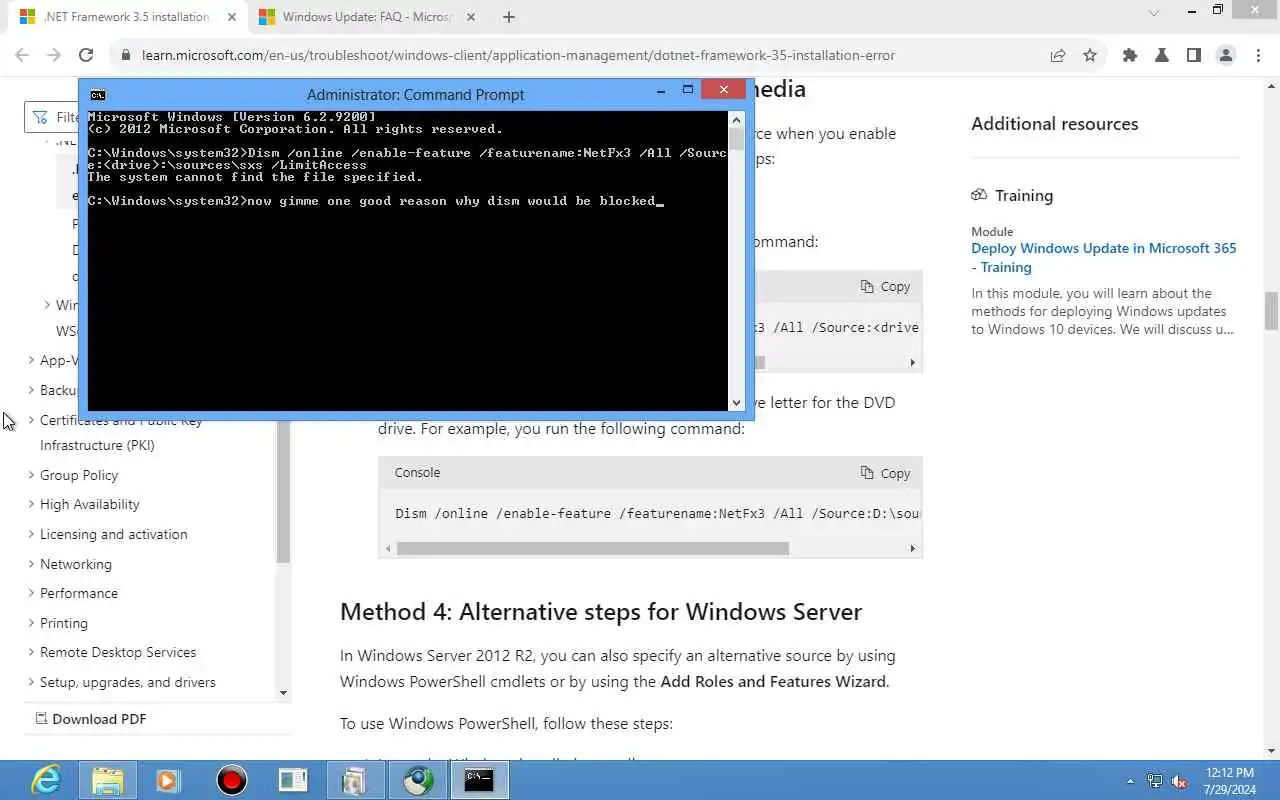
Task: Click the filter by title box
Action: [52, 117]
